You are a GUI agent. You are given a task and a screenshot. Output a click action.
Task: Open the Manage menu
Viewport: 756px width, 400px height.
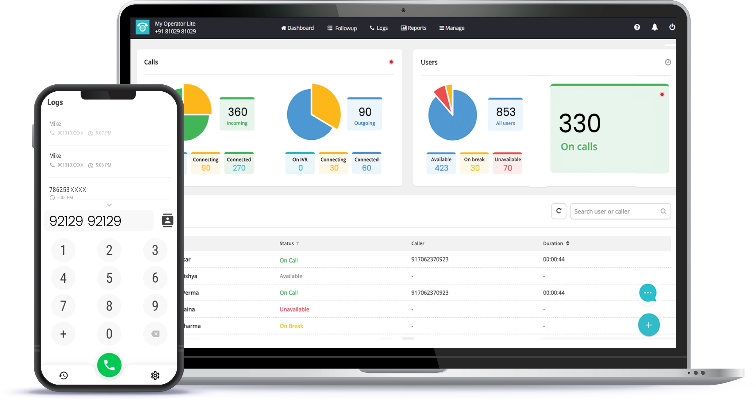click(x=451, y=28)
